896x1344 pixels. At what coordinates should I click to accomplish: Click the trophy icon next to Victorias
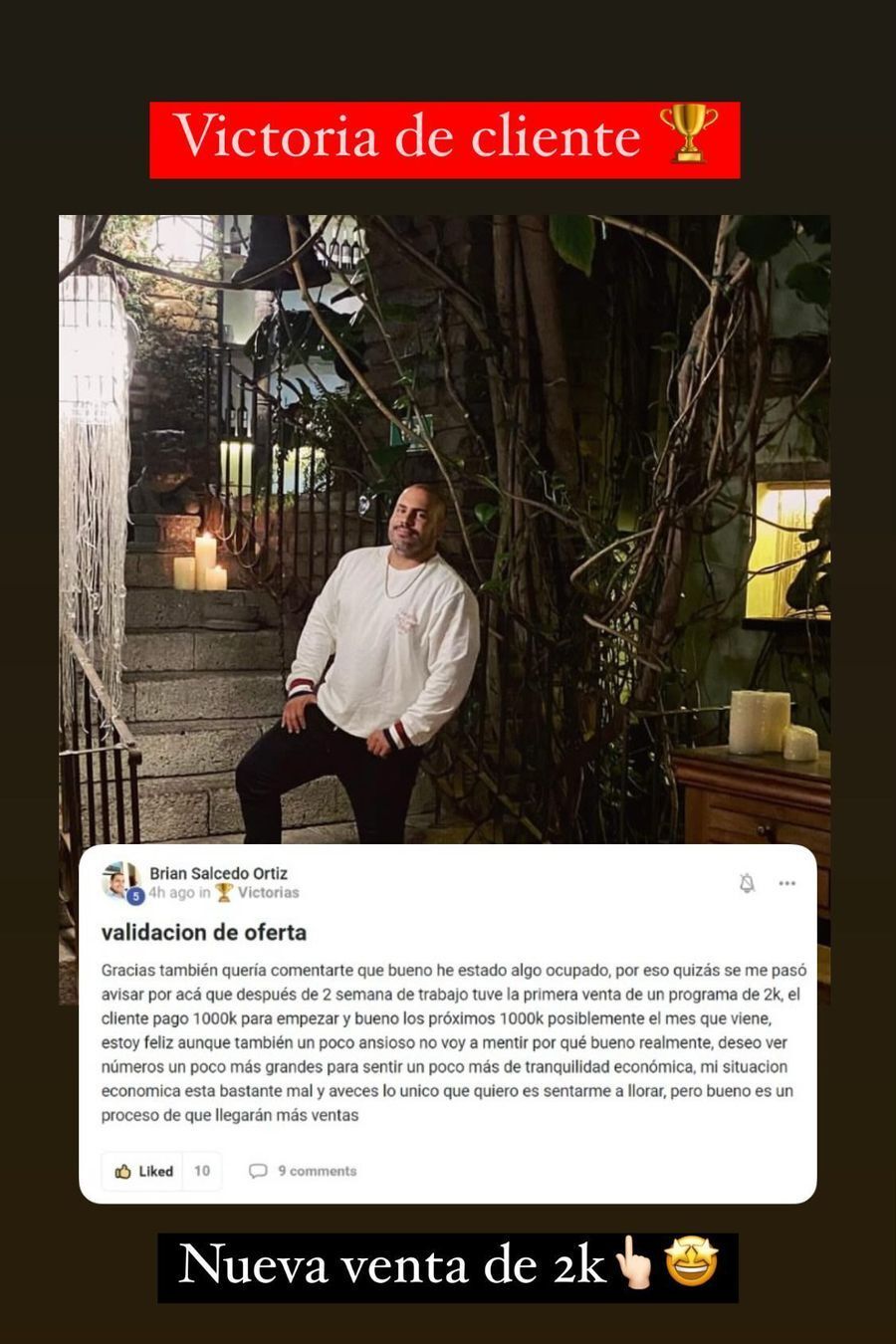tap(224, 892)
